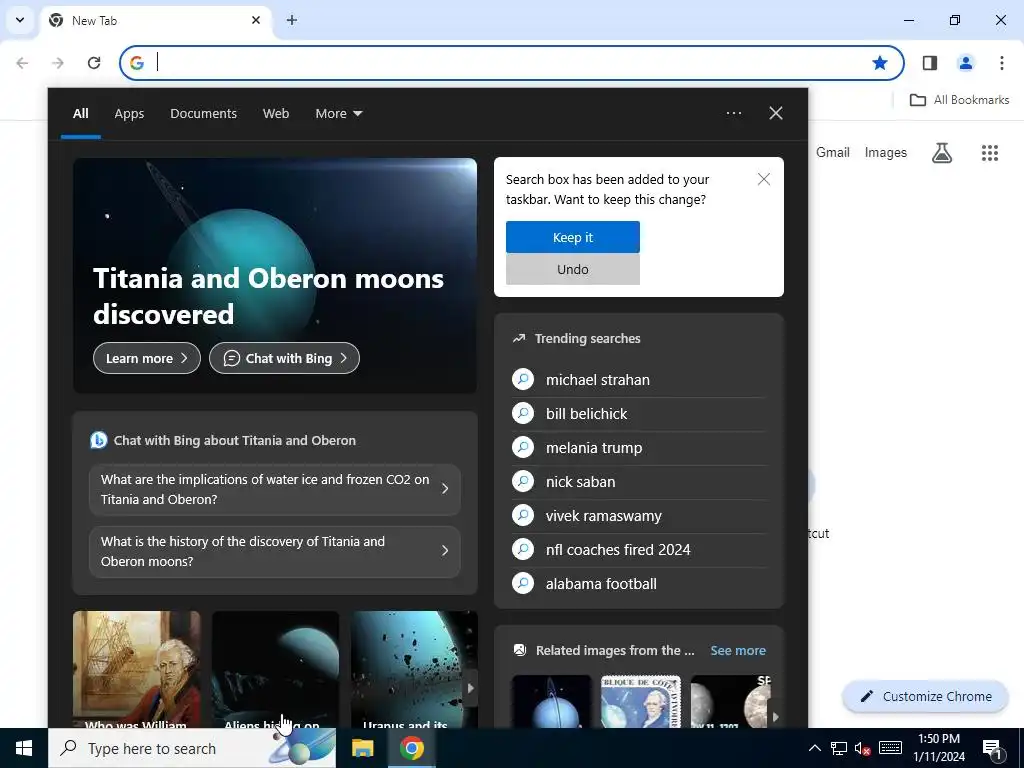The image size is (1024, 768).
Task: Open question about history of discovery
Action: [275, 551]
